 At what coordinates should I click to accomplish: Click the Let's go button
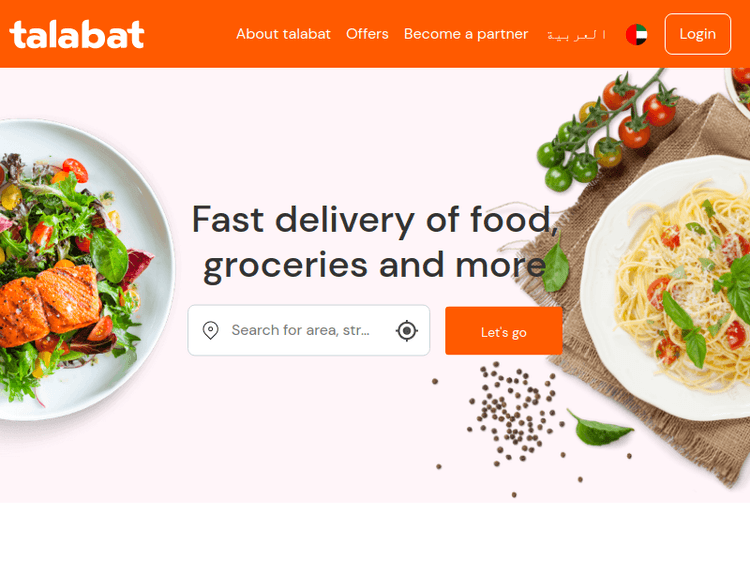(504, 331)
